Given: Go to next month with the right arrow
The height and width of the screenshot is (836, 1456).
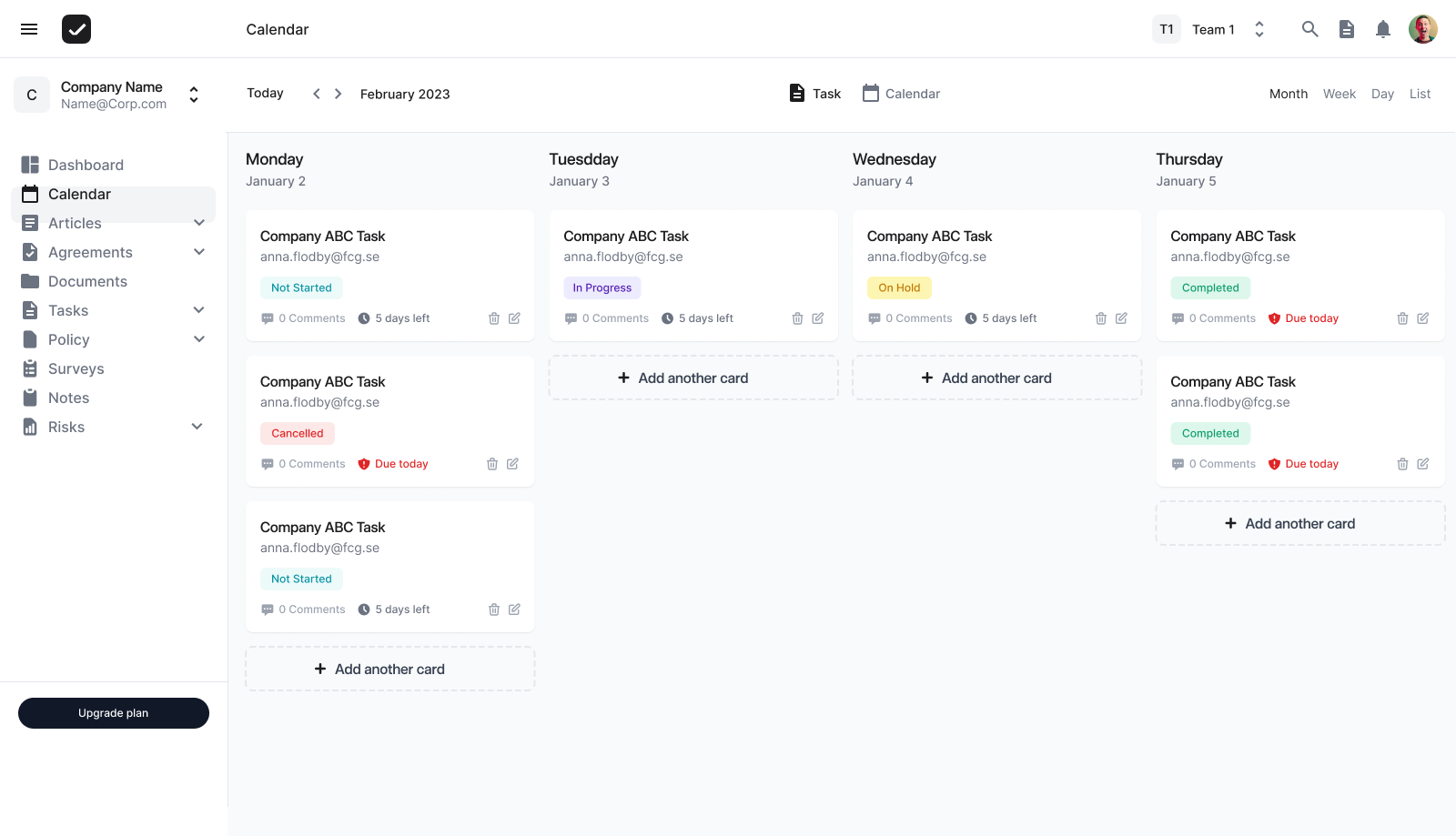Looking at the screenshot, I should pyautogui.click(x=337, y=93).
